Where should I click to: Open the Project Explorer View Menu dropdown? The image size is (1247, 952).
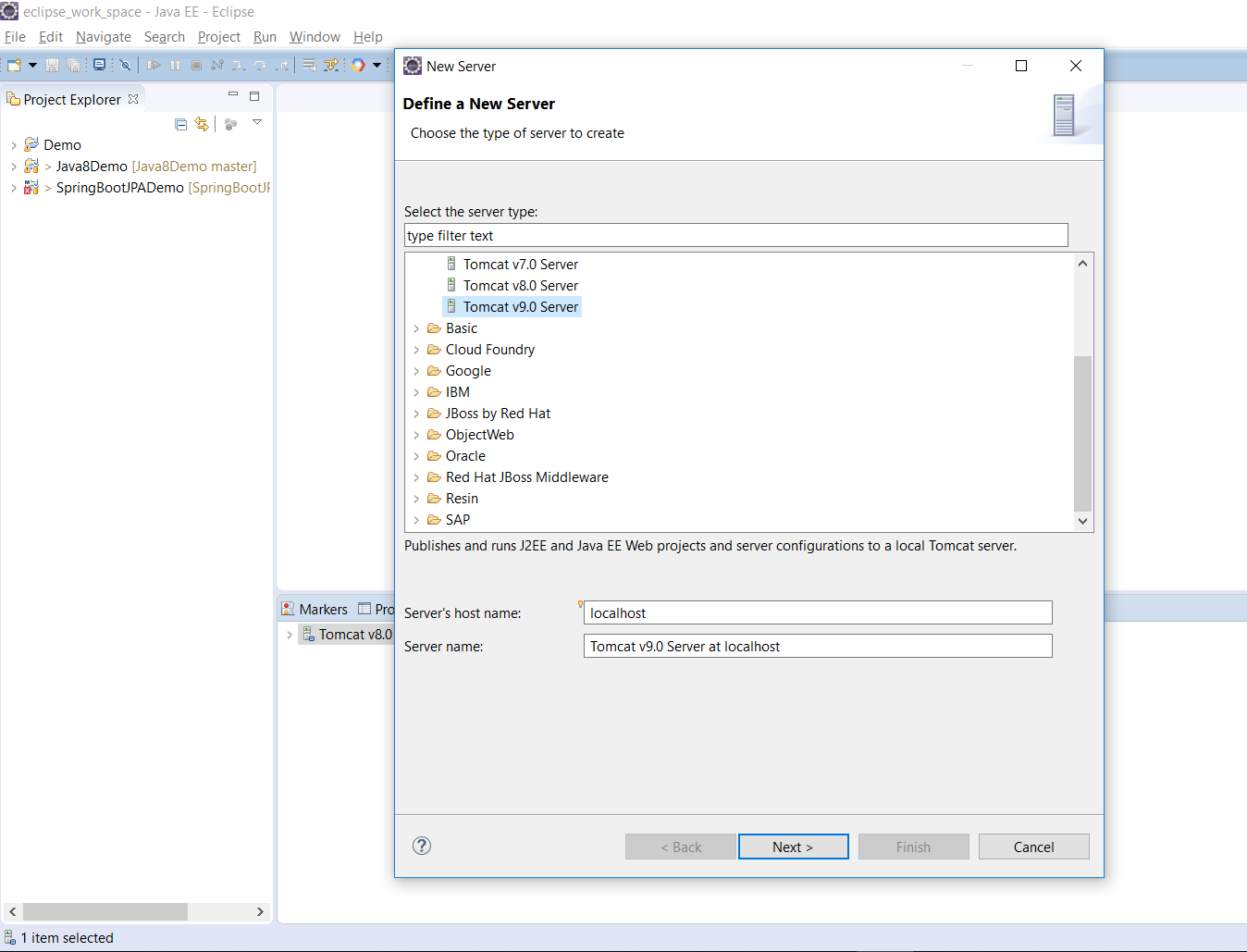click(x=257, y=122)
